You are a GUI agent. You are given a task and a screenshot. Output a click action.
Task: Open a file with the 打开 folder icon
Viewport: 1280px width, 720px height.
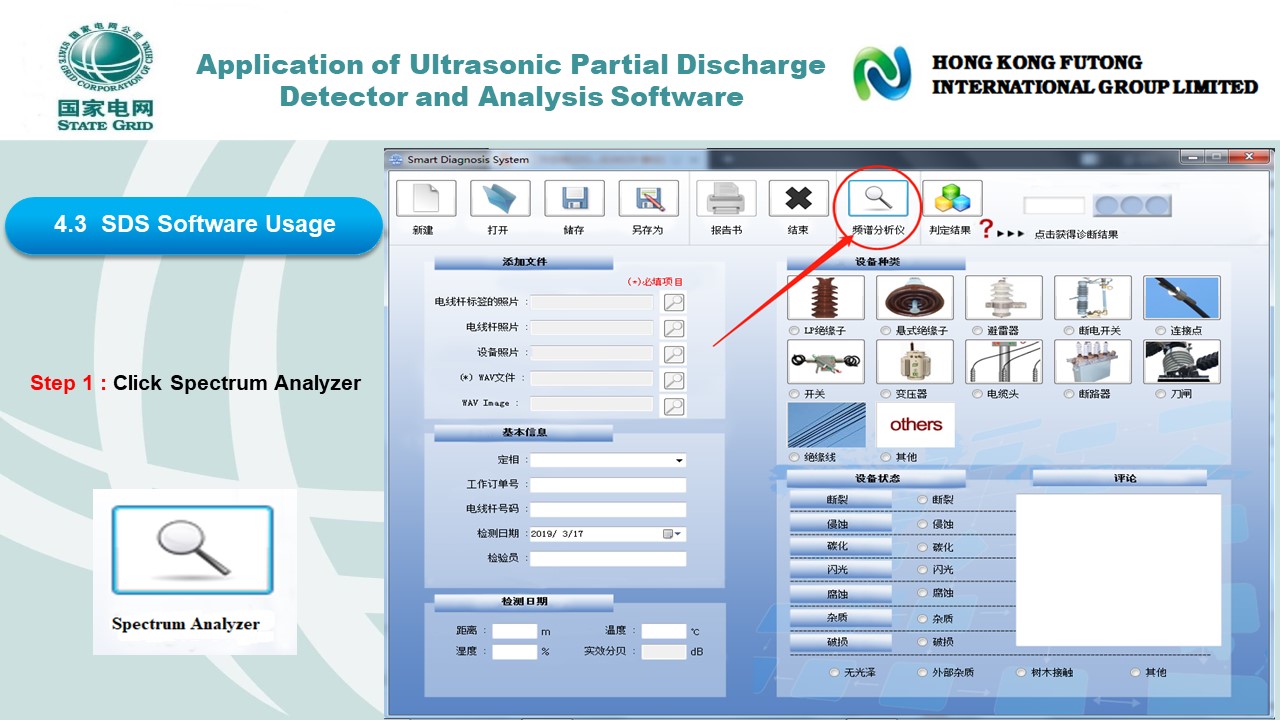pos(500,198)
